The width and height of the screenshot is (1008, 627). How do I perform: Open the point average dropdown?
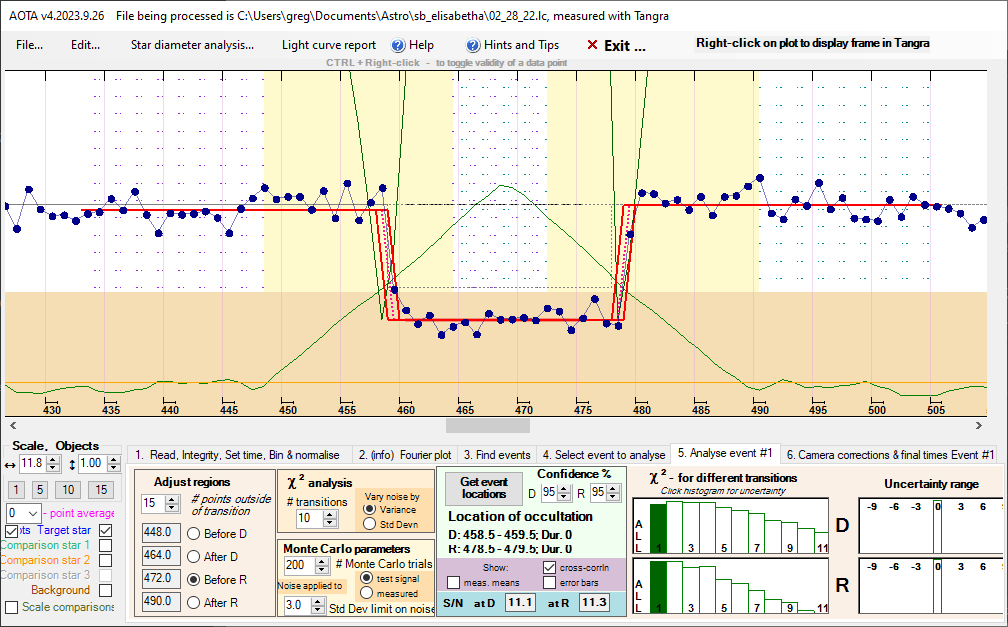coord(32,512)
